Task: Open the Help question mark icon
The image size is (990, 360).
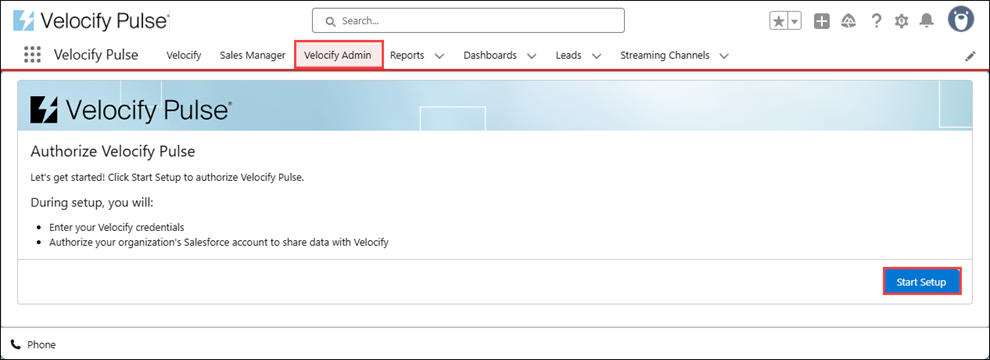Action: pyautogui.click(x=876, y=21)
